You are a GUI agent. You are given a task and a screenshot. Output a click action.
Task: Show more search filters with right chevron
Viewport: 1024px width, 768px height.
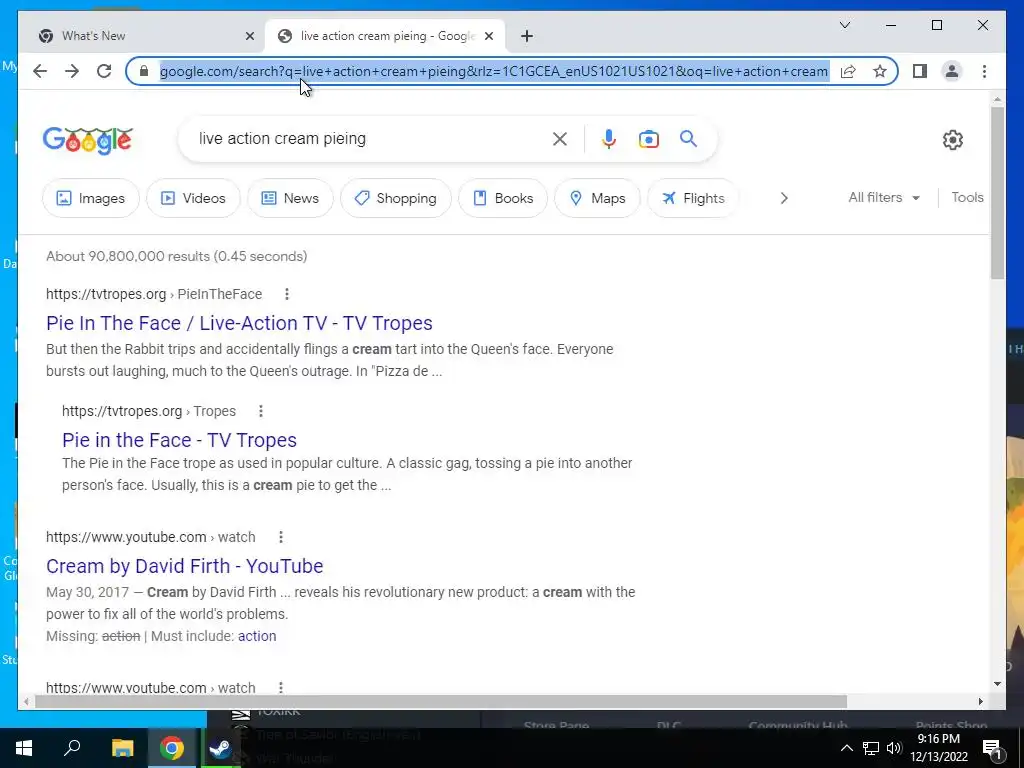coord(784,198)
